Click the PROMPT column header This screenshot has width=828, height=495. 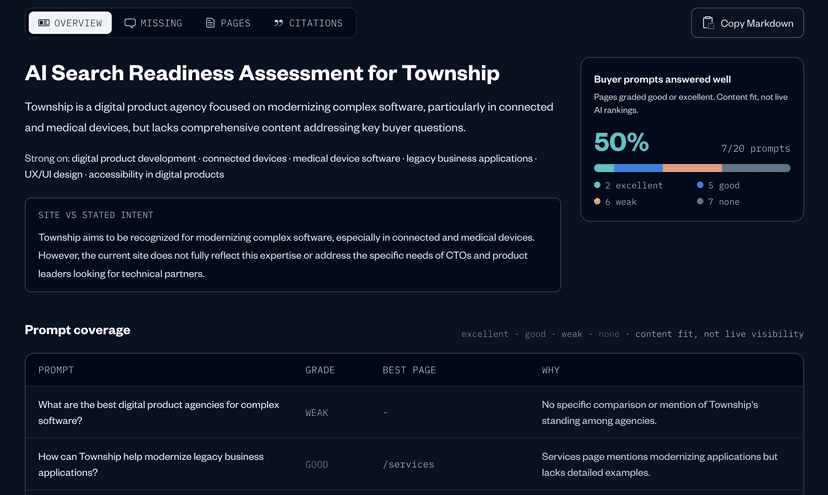tap(56, 370)
